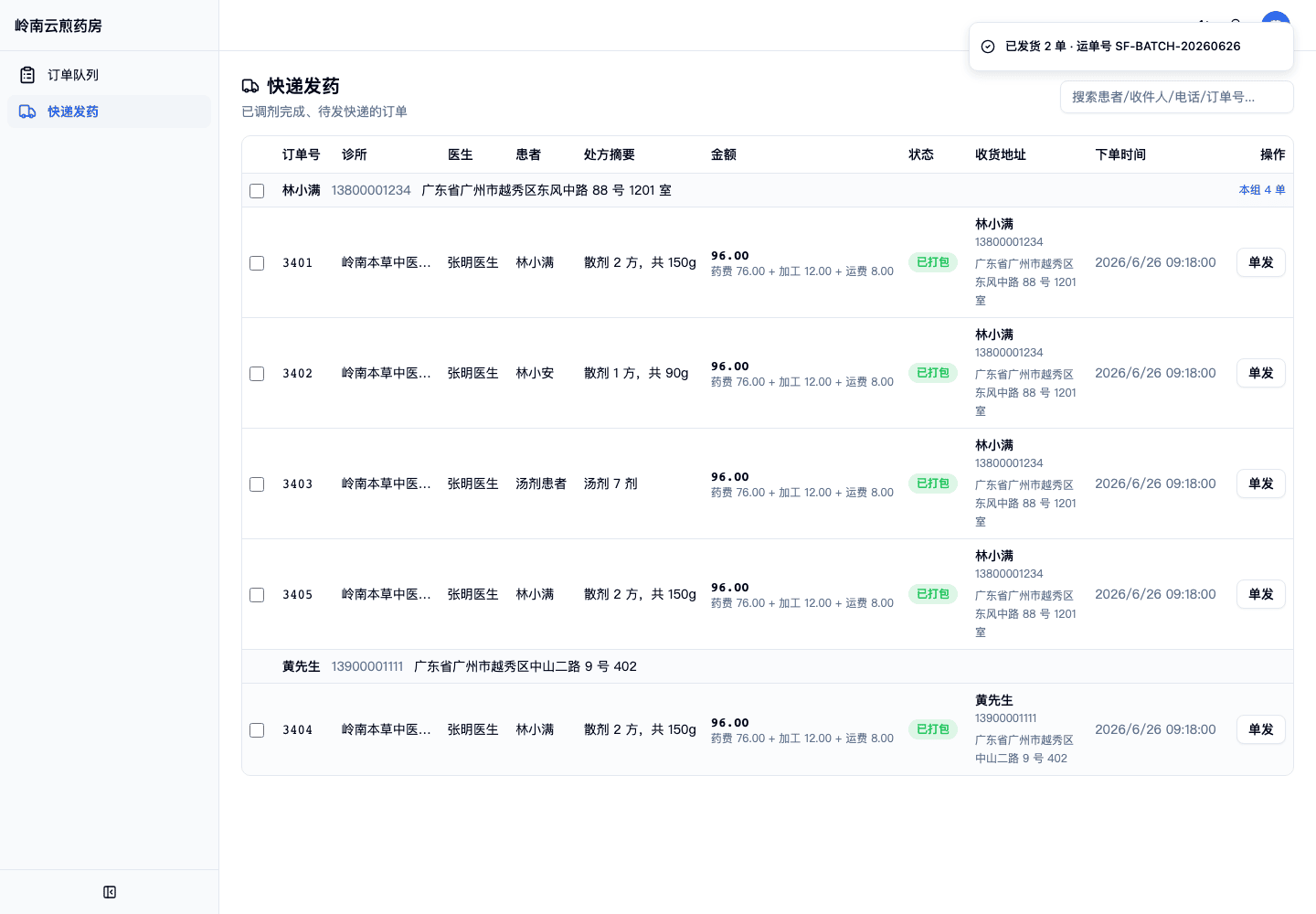
Task: Click the 岭南云煎药房 app title
Action: pos(58,26)
